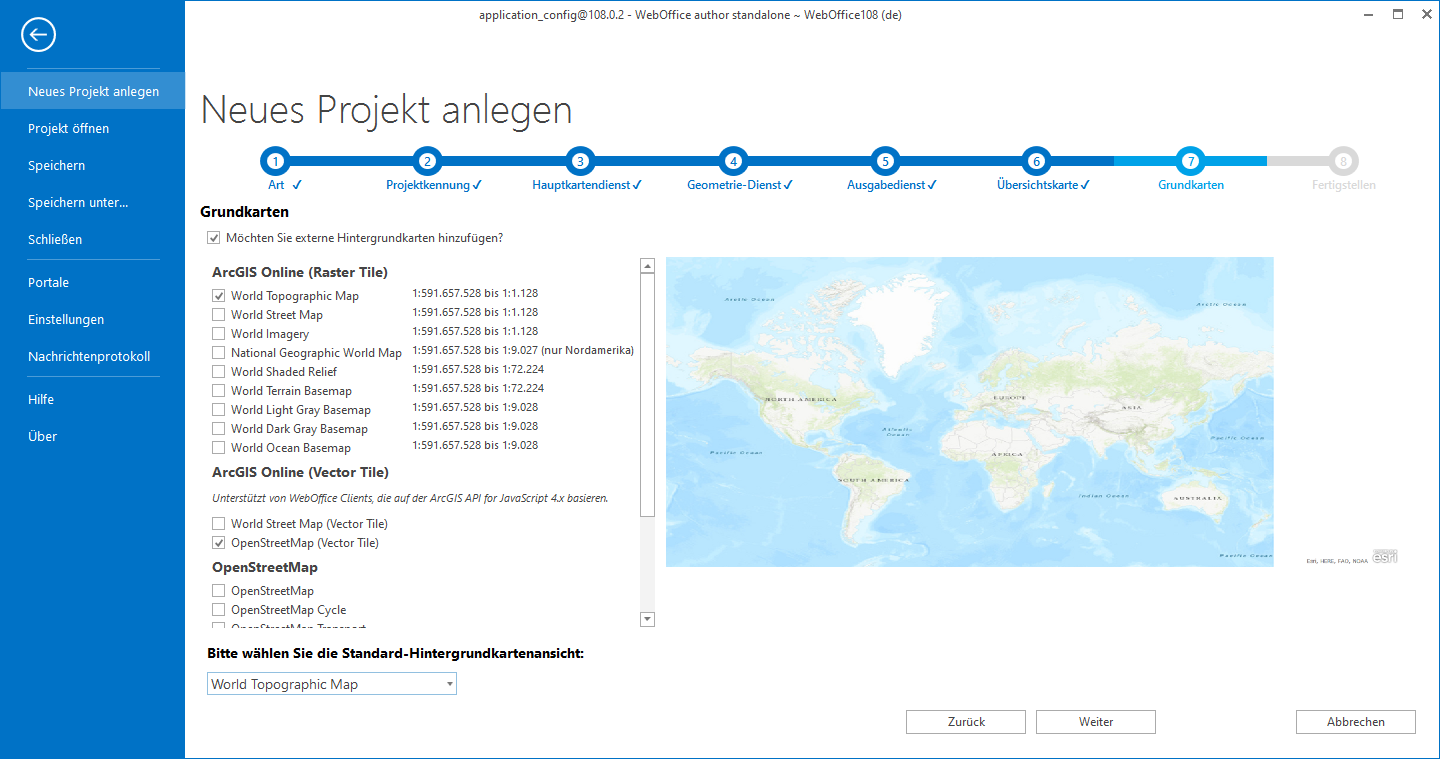Click scale text ending '(nur Nordamerika)'
Image resolution: width=1440 pixels, height=759 pixels.
coord(523,350)
